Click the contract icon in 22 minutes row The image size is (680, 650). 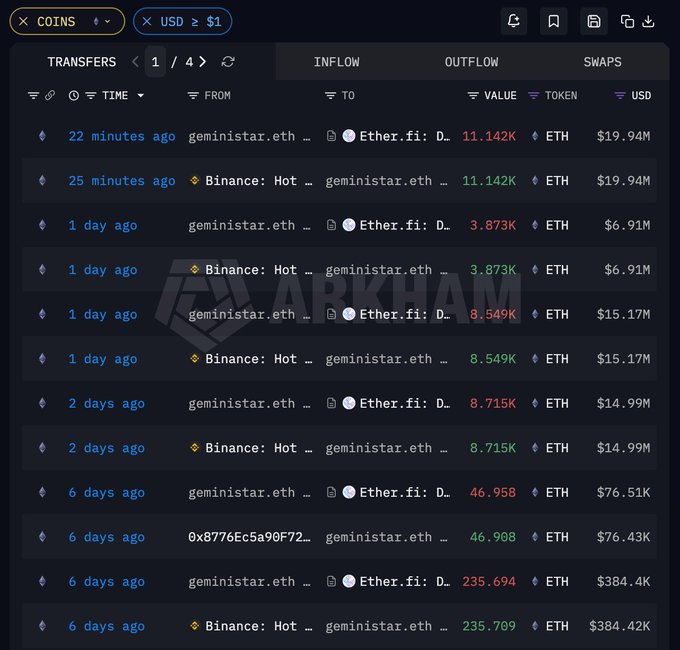pyautogui.click(x=331, y=136)
